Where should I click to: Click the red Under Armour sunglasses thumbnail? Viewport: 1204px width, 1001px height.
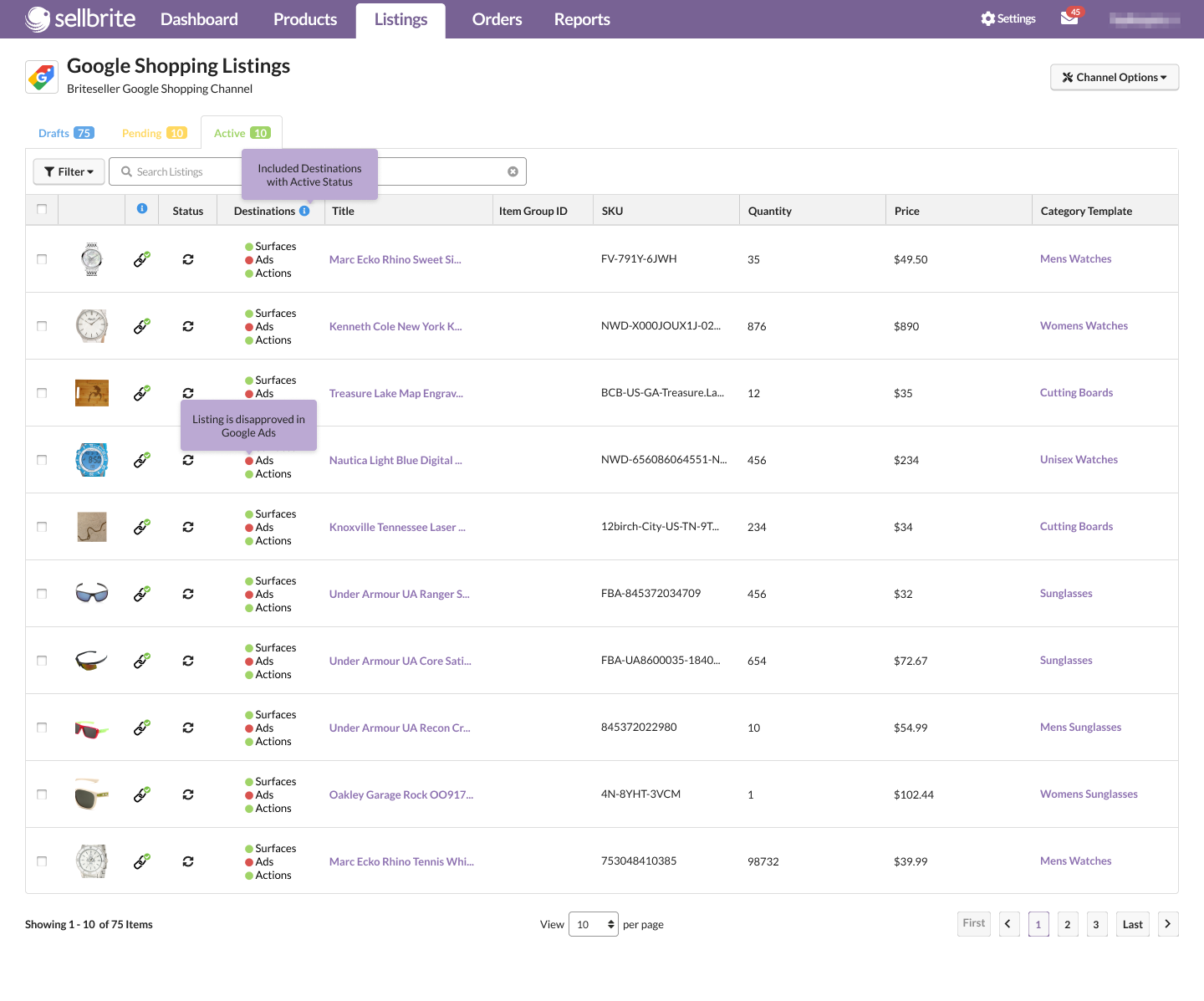click(92, 728)
